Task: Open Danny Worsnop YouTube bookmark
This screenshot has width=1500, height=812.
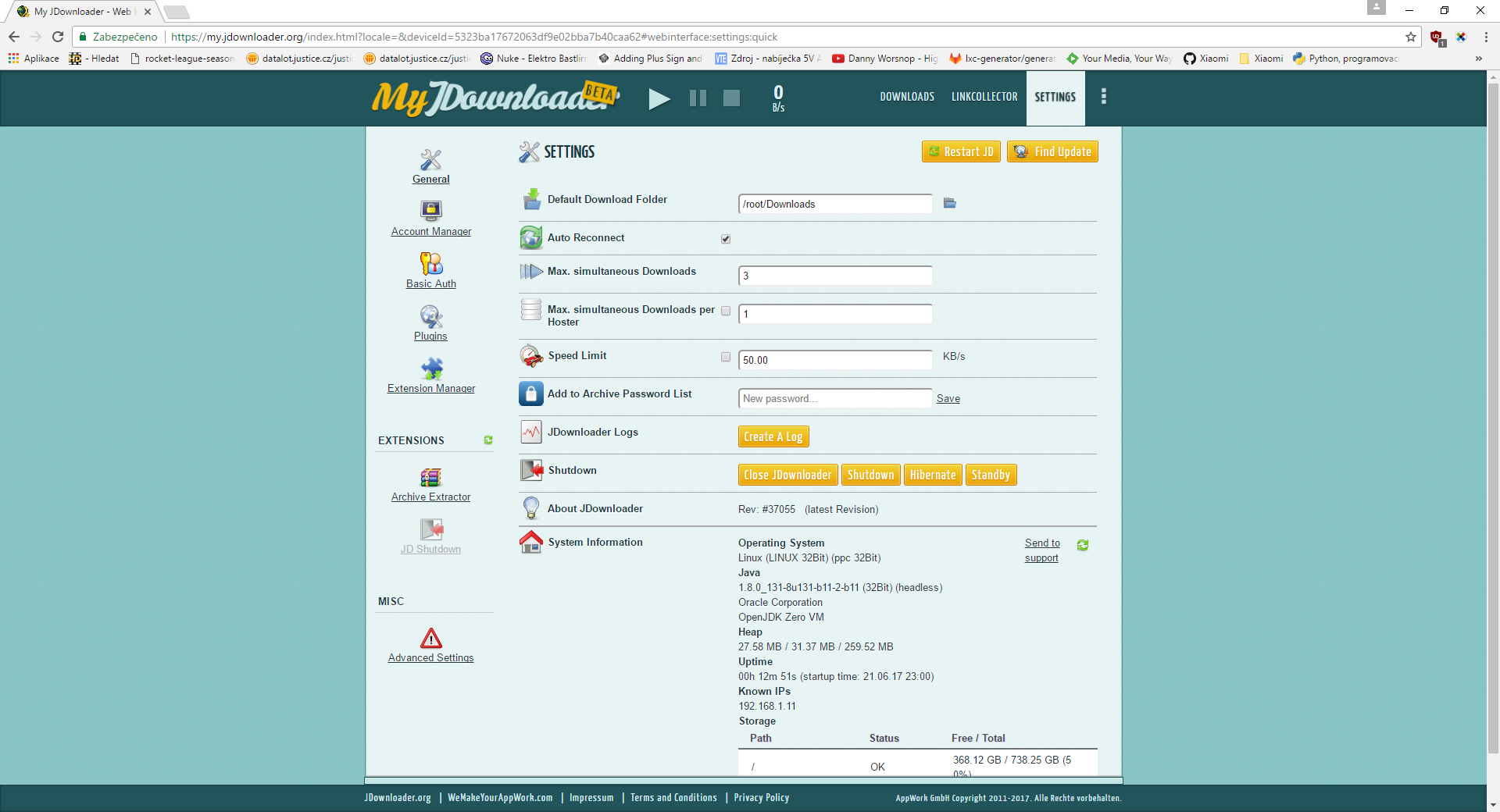Action: click(884, 59)
